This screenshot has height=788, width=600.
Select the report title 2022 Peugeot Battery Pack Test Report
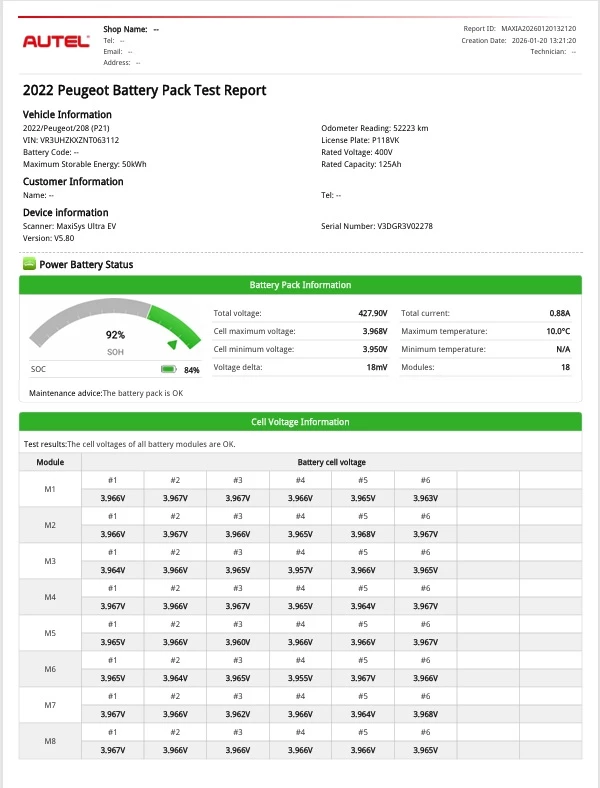144,90
